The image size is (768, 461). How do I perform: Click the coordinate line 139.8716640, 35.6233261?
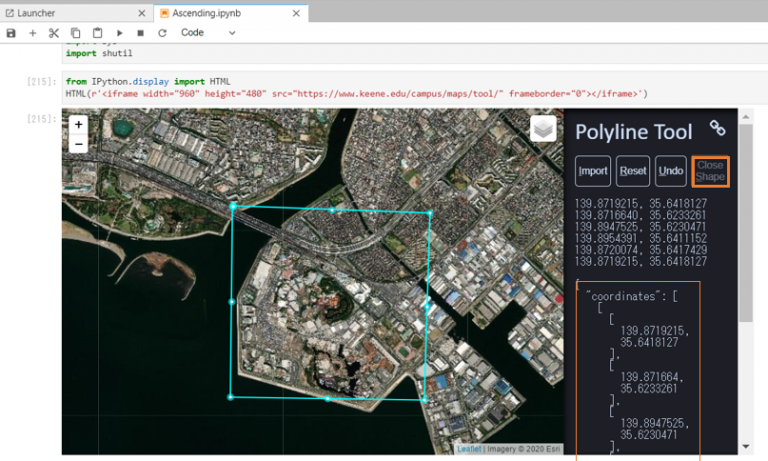(640, 215)
